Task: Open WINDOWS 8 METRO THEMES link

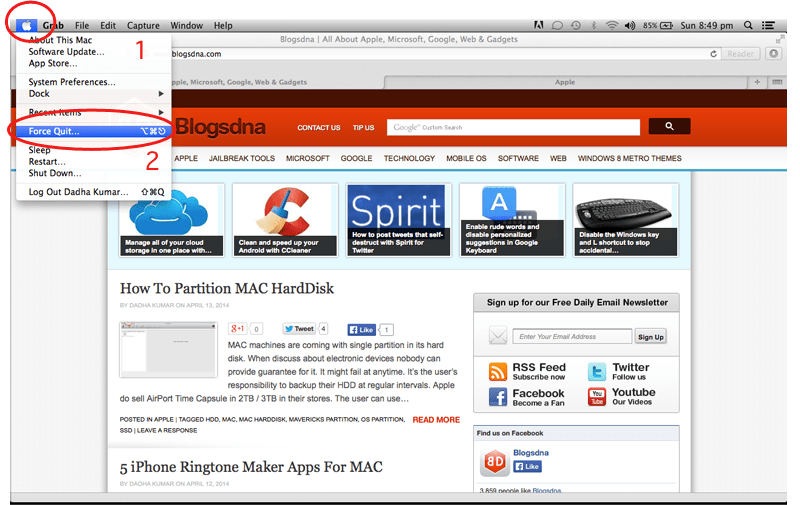Action: pos(629,158)
